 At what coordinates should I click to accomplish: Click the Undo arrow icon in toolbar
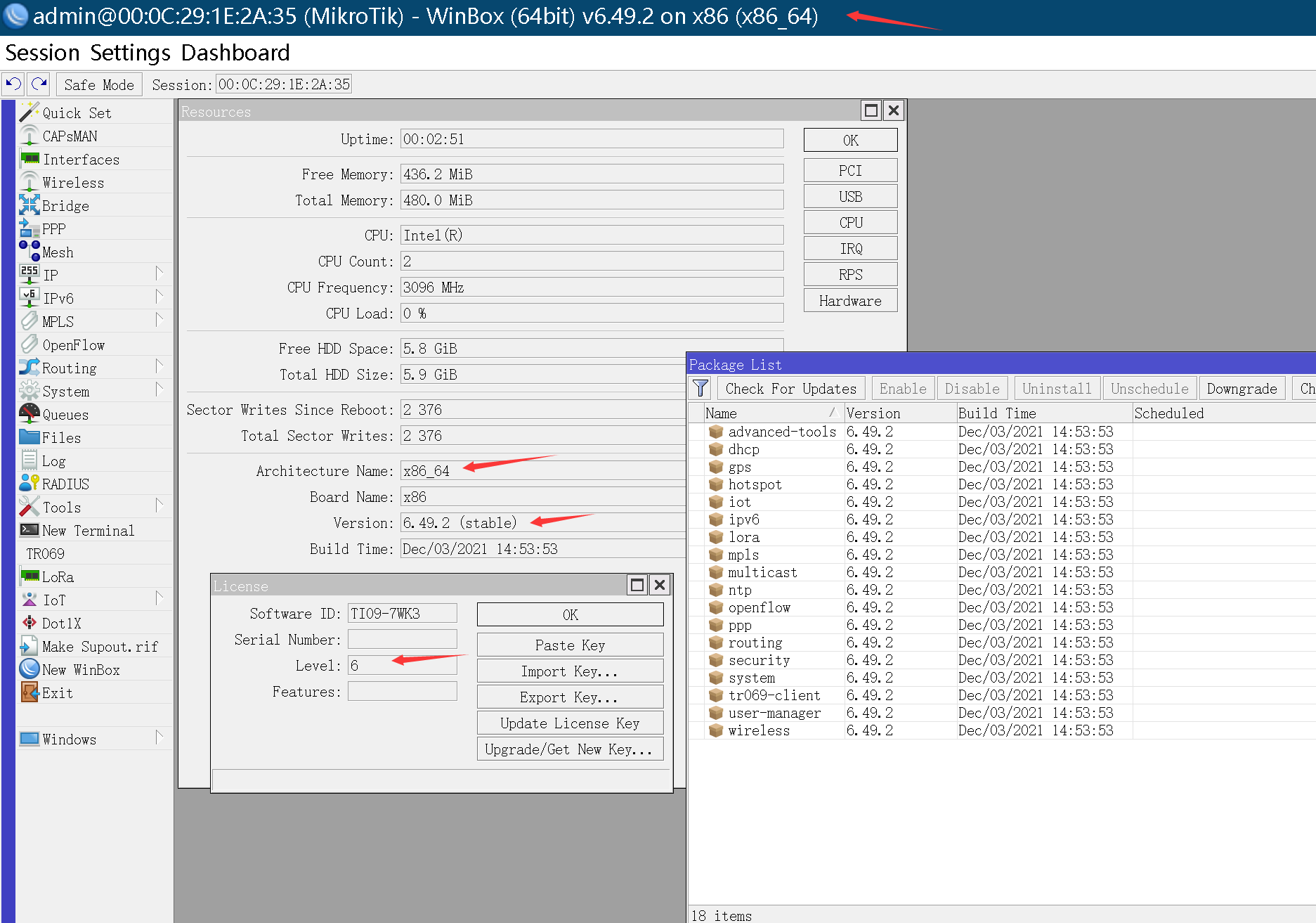[x=13, y=84]
